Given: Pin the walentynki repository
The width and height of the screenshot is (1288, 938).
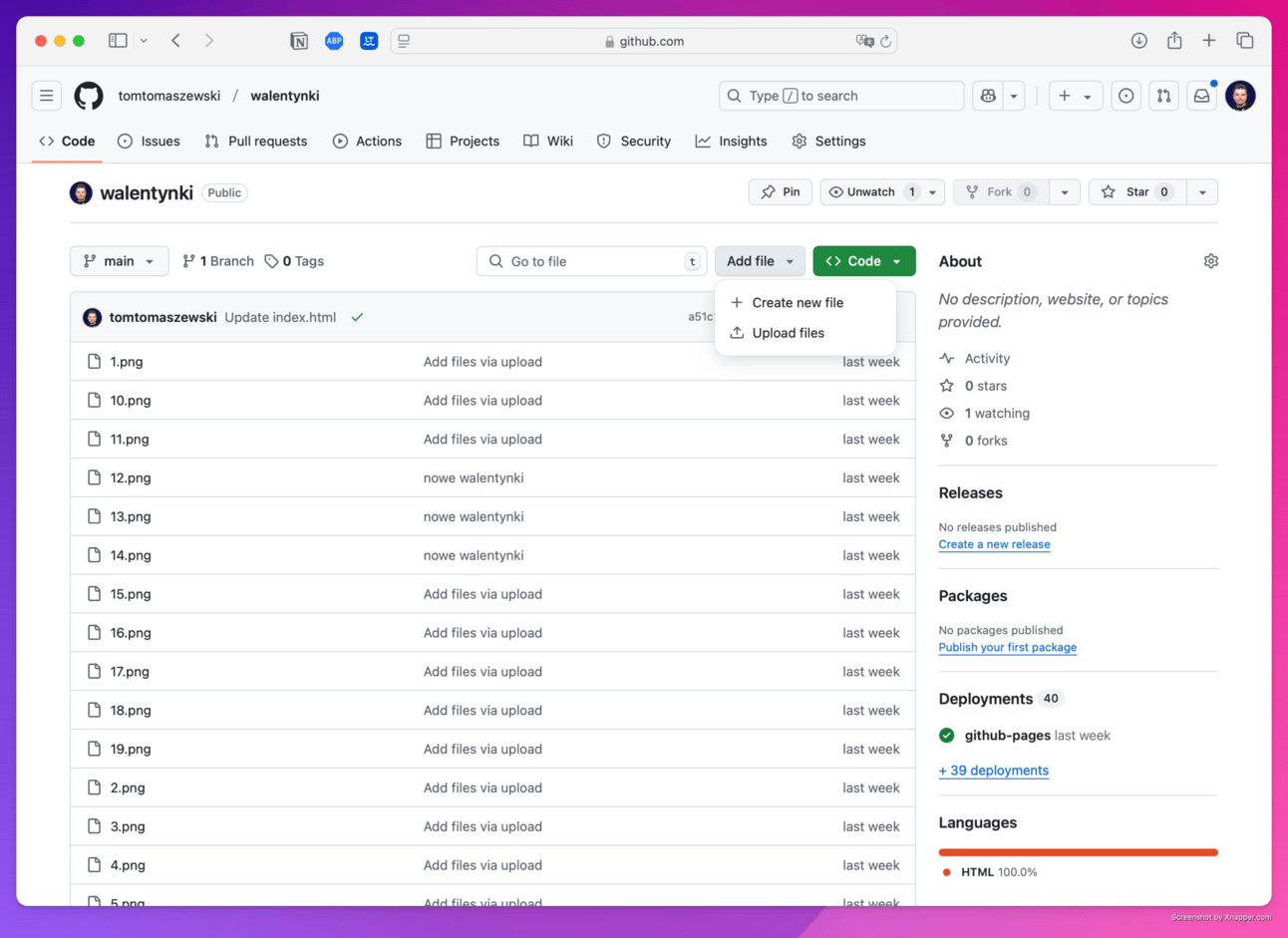Looking at the screenshot, I should tap(780, 191).
